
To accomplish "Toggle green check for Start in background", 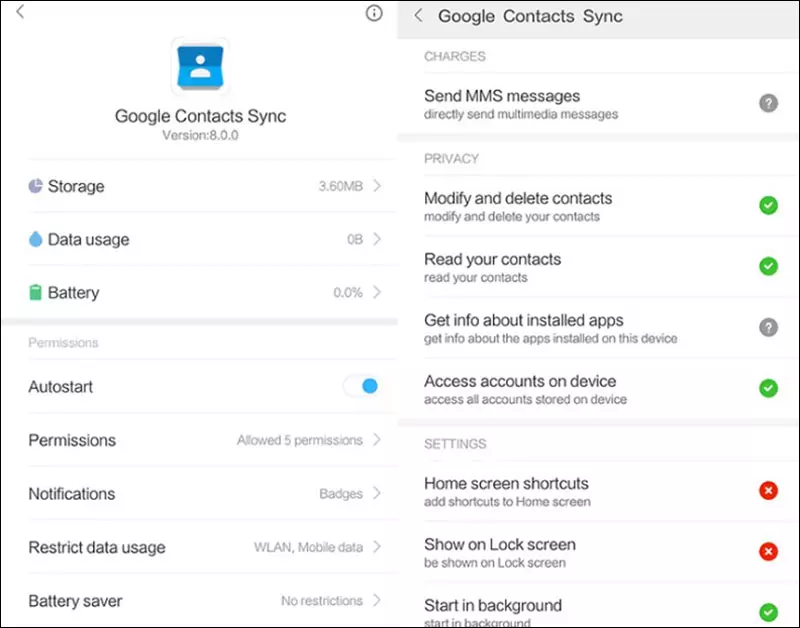I will [768, 612].
